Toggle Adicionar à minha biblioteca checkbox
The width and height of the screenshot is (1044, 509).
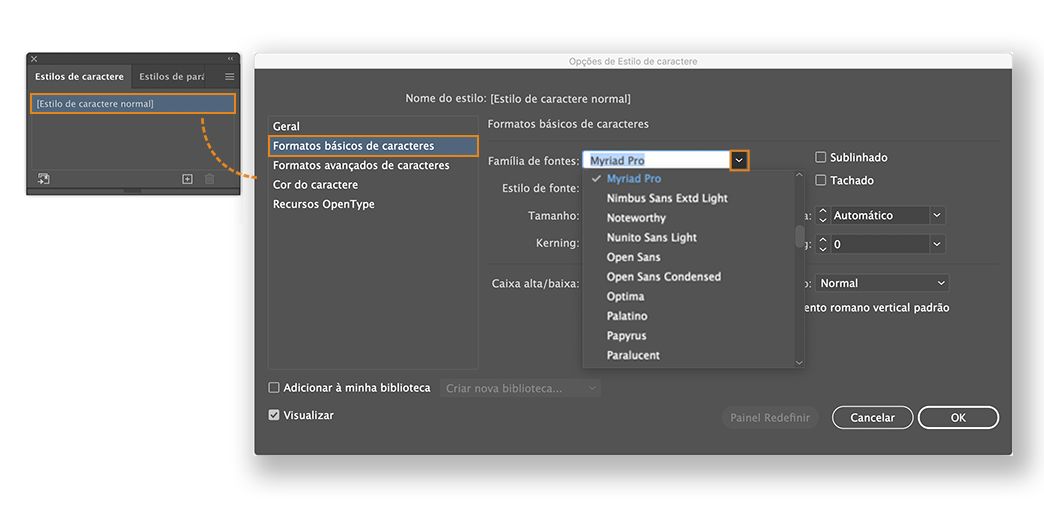[x=274, y=388]
